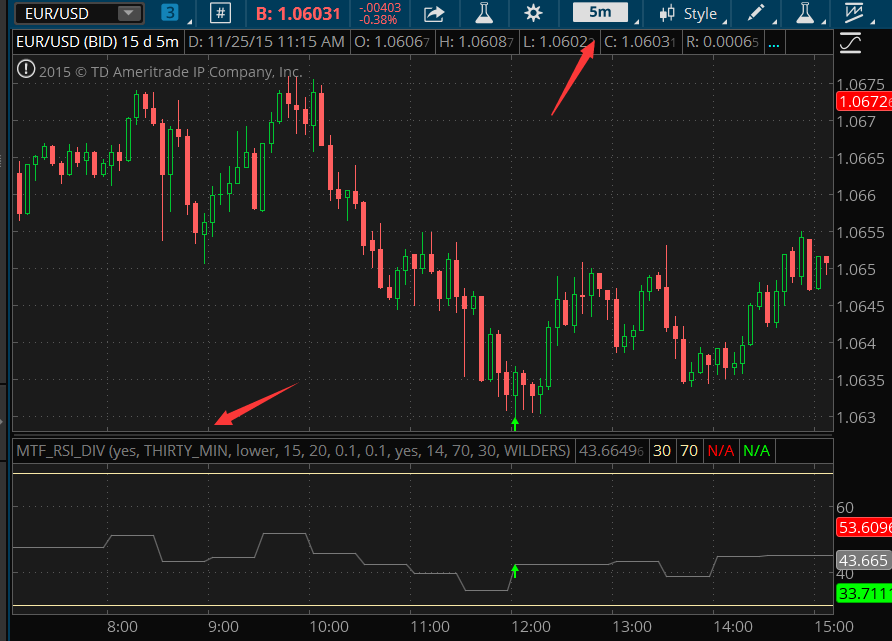This screenshot has width=892, height=641.
Task: Click the green 33.711 bubble on the RSI axis
Action: pyautogui.click(x=864, y=593)
